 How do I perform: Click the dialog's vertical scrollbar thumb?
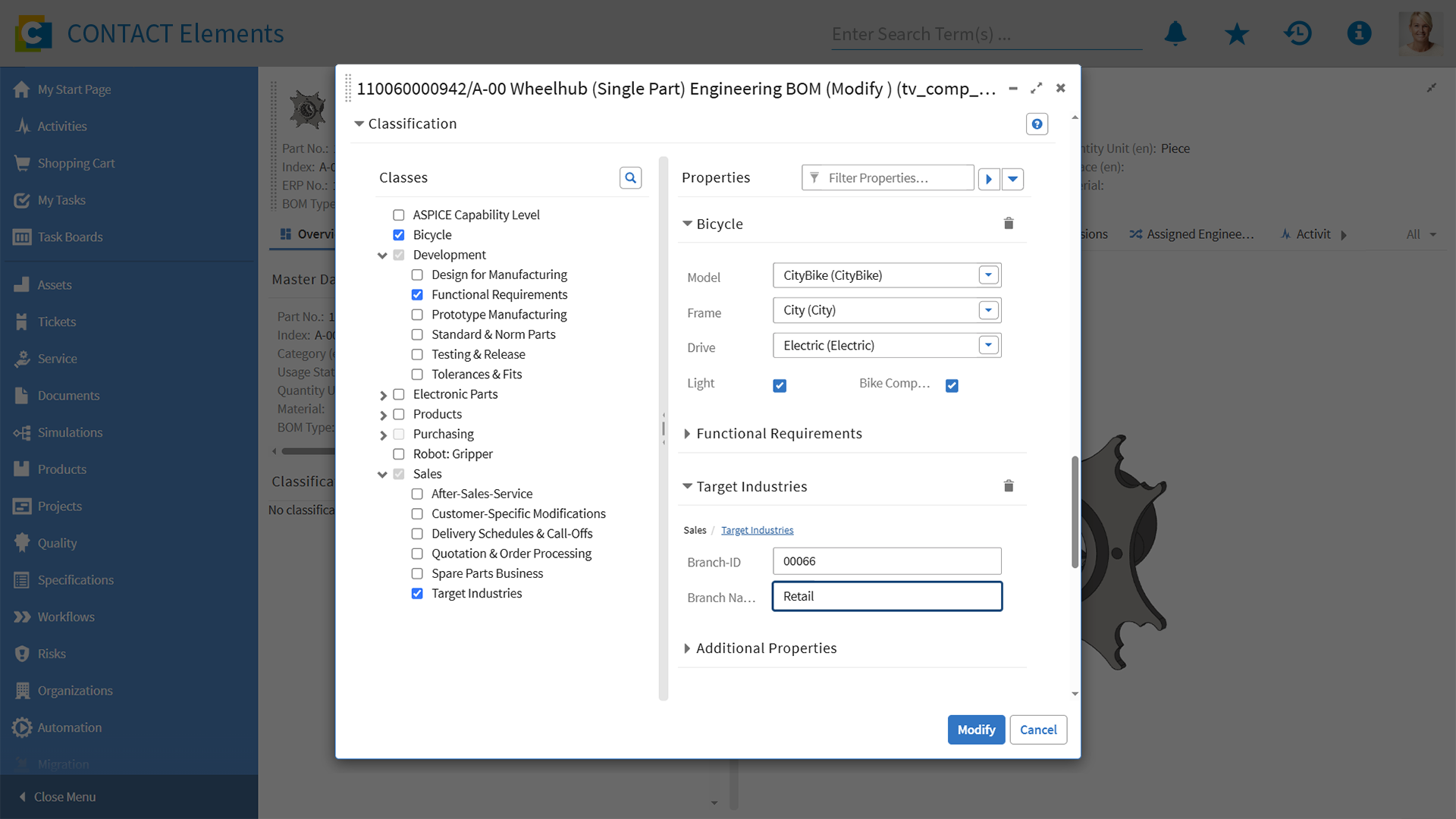[x=1075, y=512]
